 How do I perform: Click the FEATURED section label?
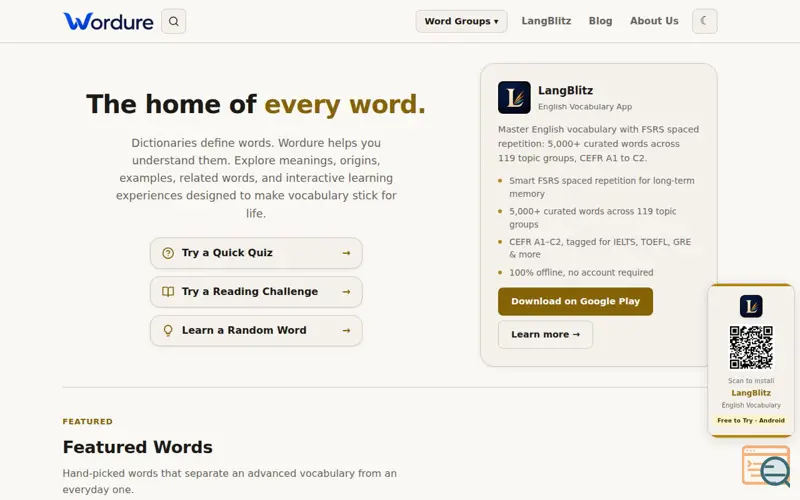(88, 421)
